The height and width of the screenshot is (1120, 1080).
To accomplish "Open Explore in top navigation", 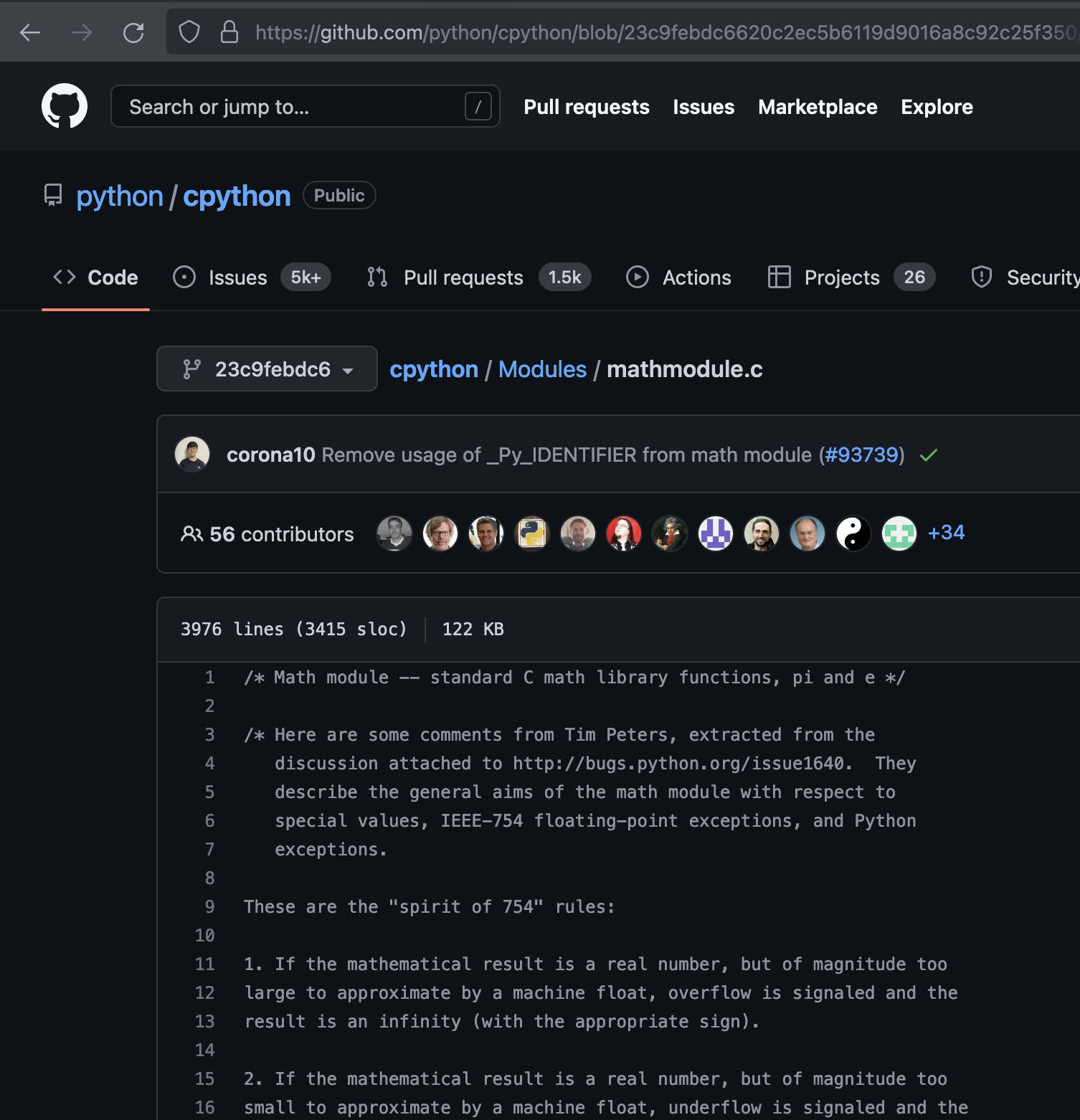I will 937,107.
